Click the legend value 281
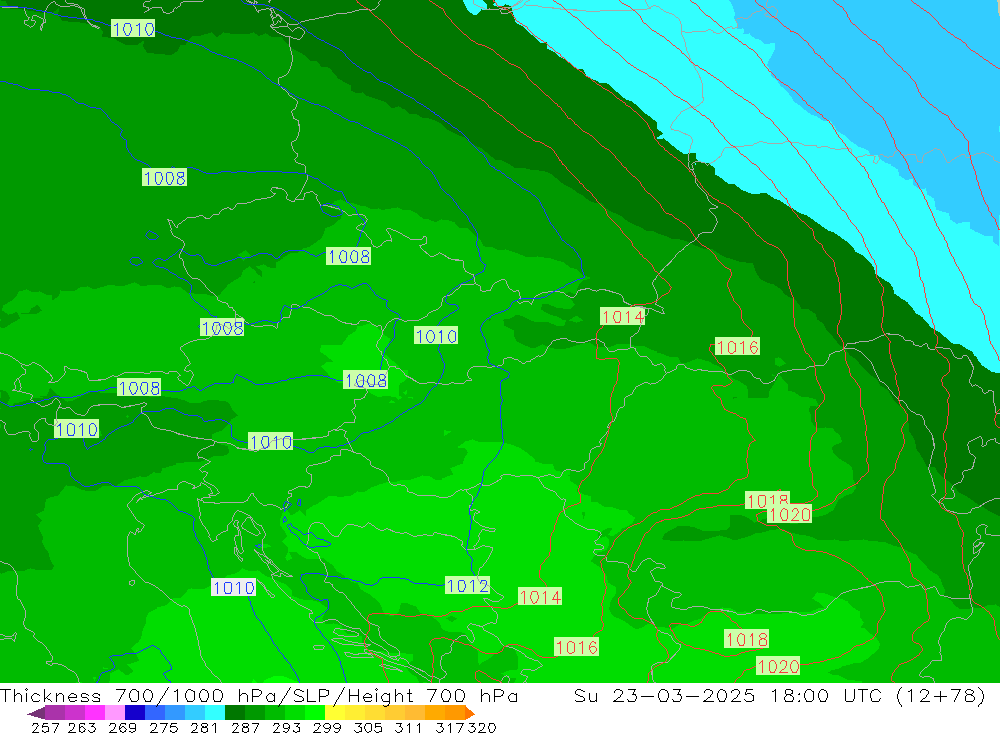 click(204, 727)
